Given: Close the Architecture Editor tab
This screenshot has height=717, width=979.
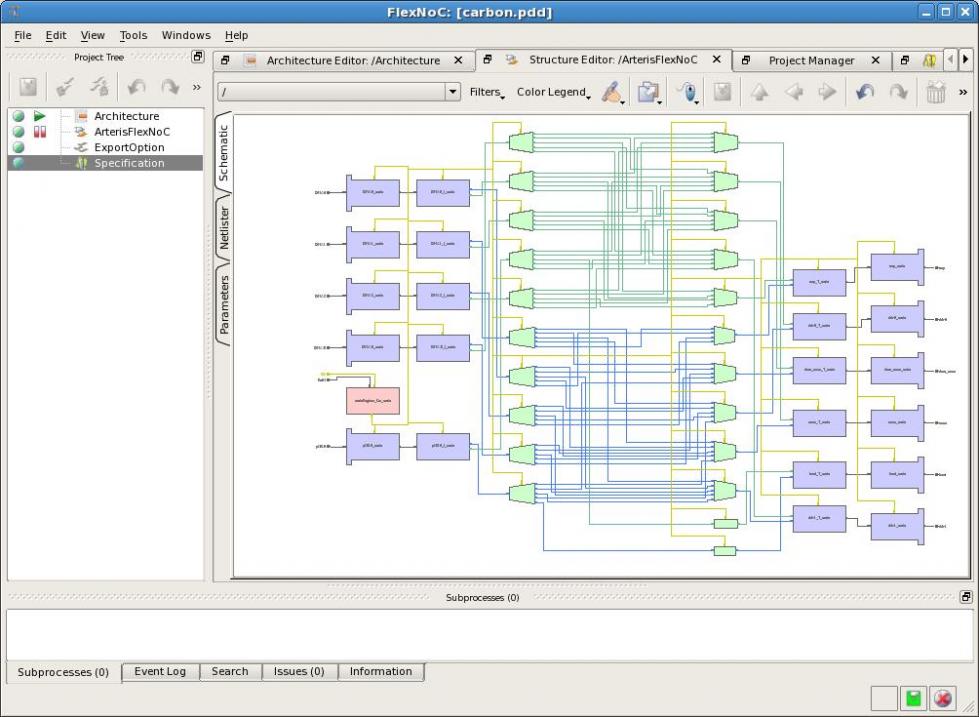Looking at the screenshot, I should point(458,61).
